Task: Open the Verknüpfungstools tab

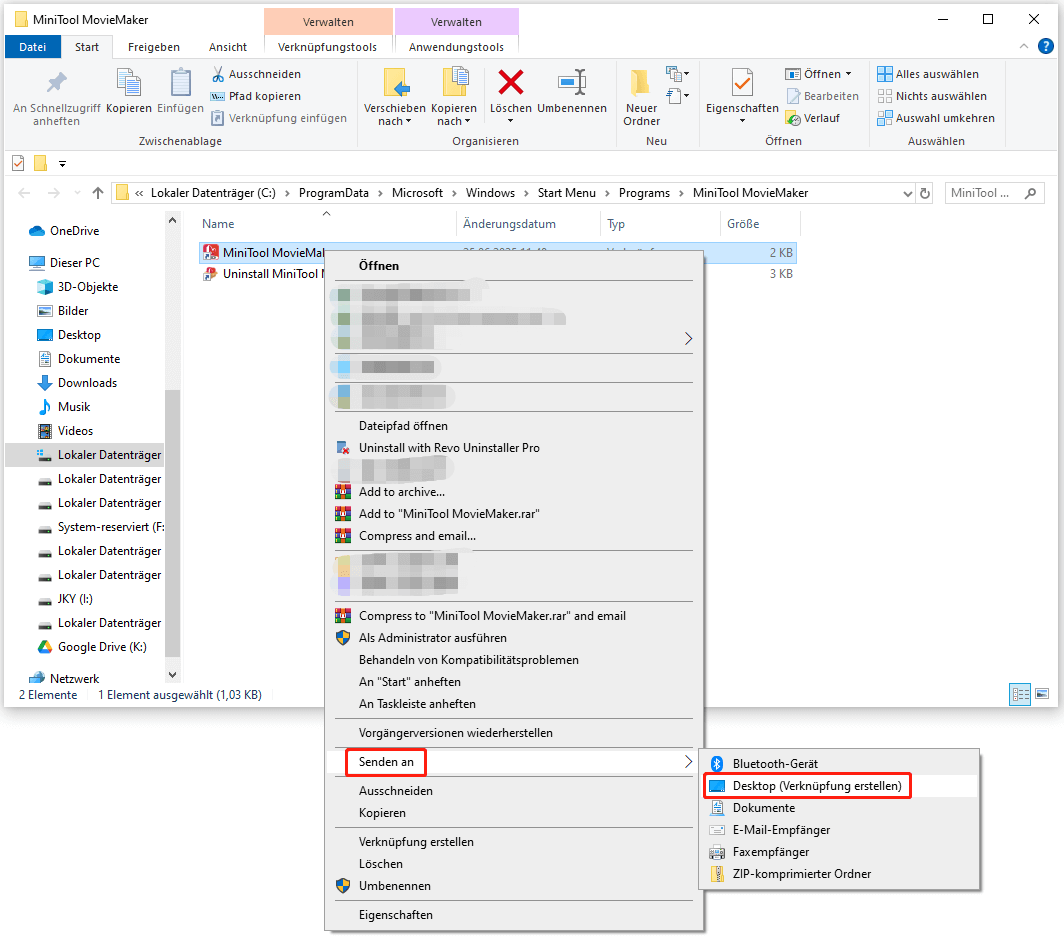Action: click(x=327, y=47)
